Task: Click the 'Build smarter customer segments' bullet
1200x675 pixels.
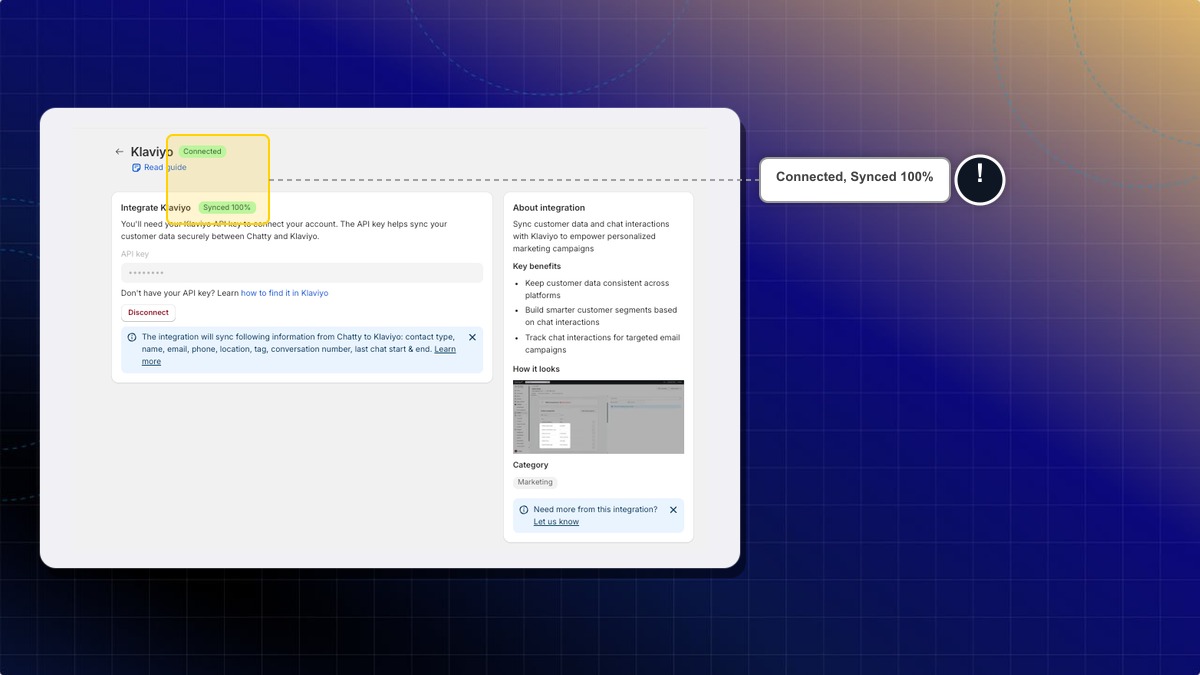Action: coord(601,316)
